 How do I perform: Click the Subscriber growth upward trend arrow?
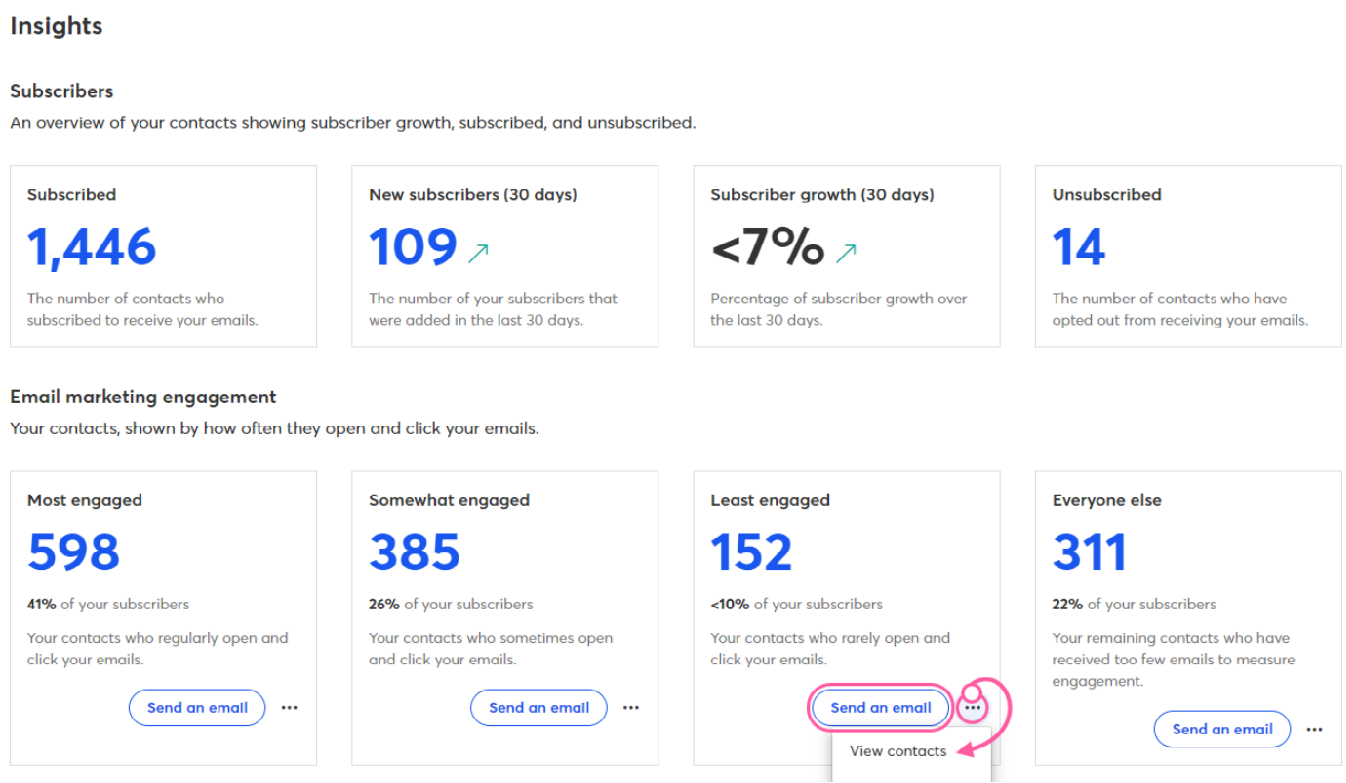[846, 252]
